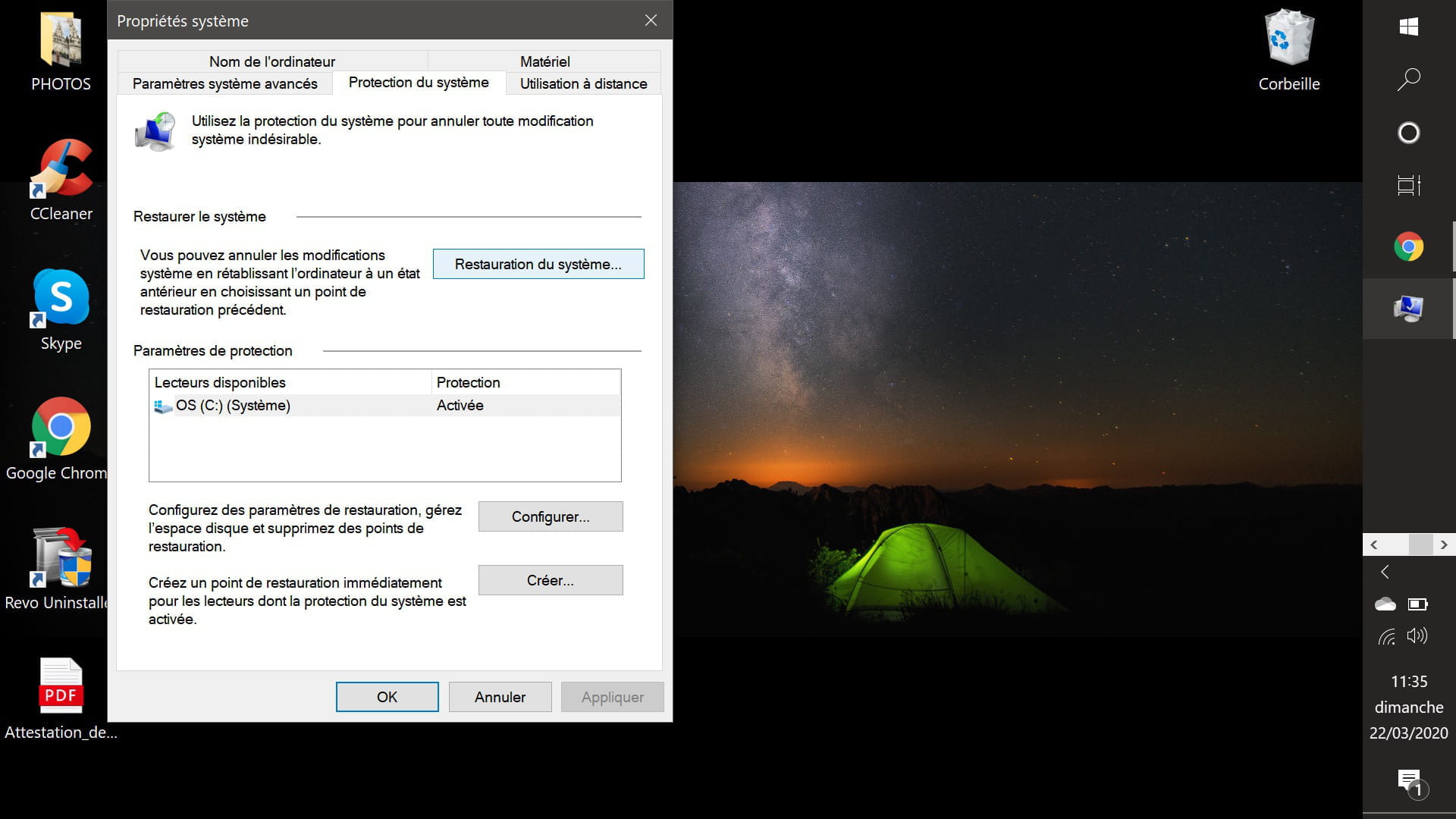This screenshot has width=1456, height=819.
Task: Open Cortana circle icon
Action: (x=1409, y=133)
